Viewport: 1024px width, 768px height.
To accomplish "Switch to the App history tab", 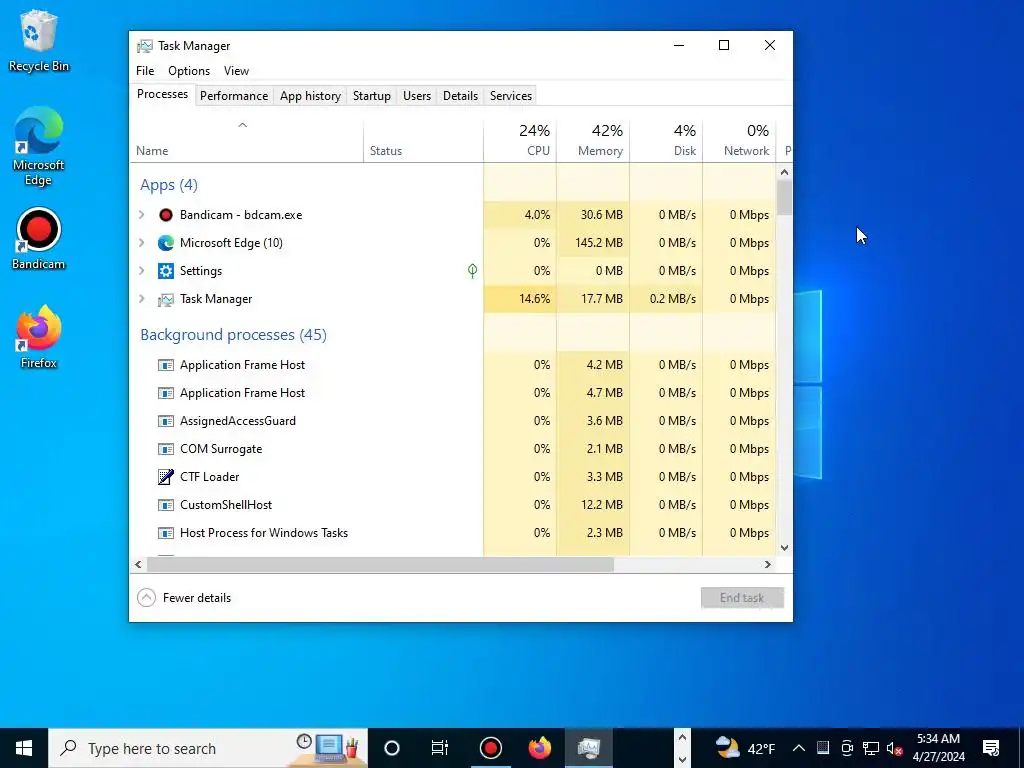I will 310,96.
